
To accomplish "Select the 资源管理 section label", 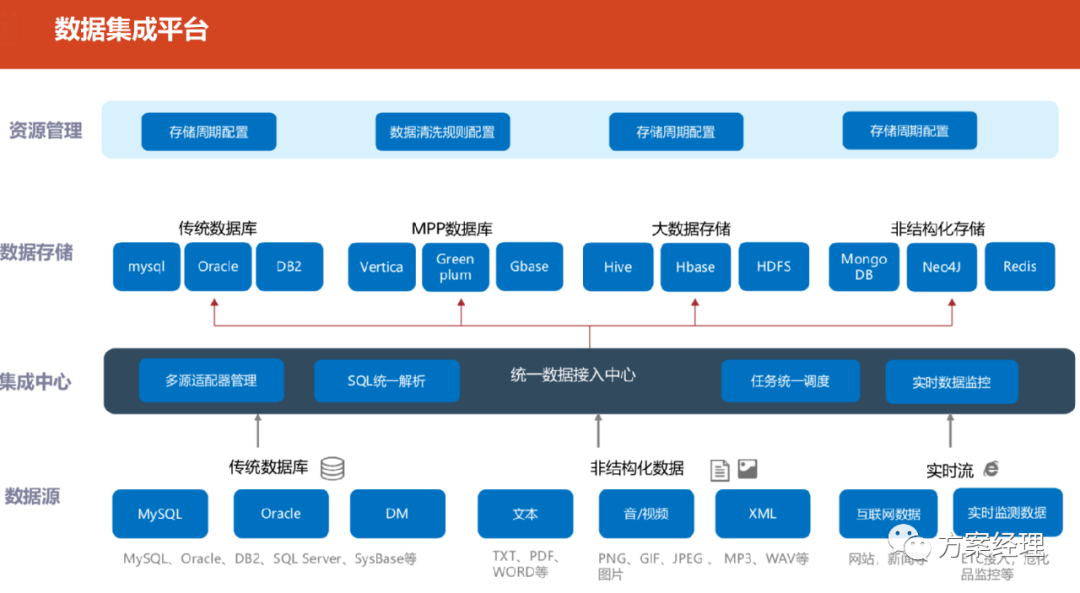I will 46,130.
